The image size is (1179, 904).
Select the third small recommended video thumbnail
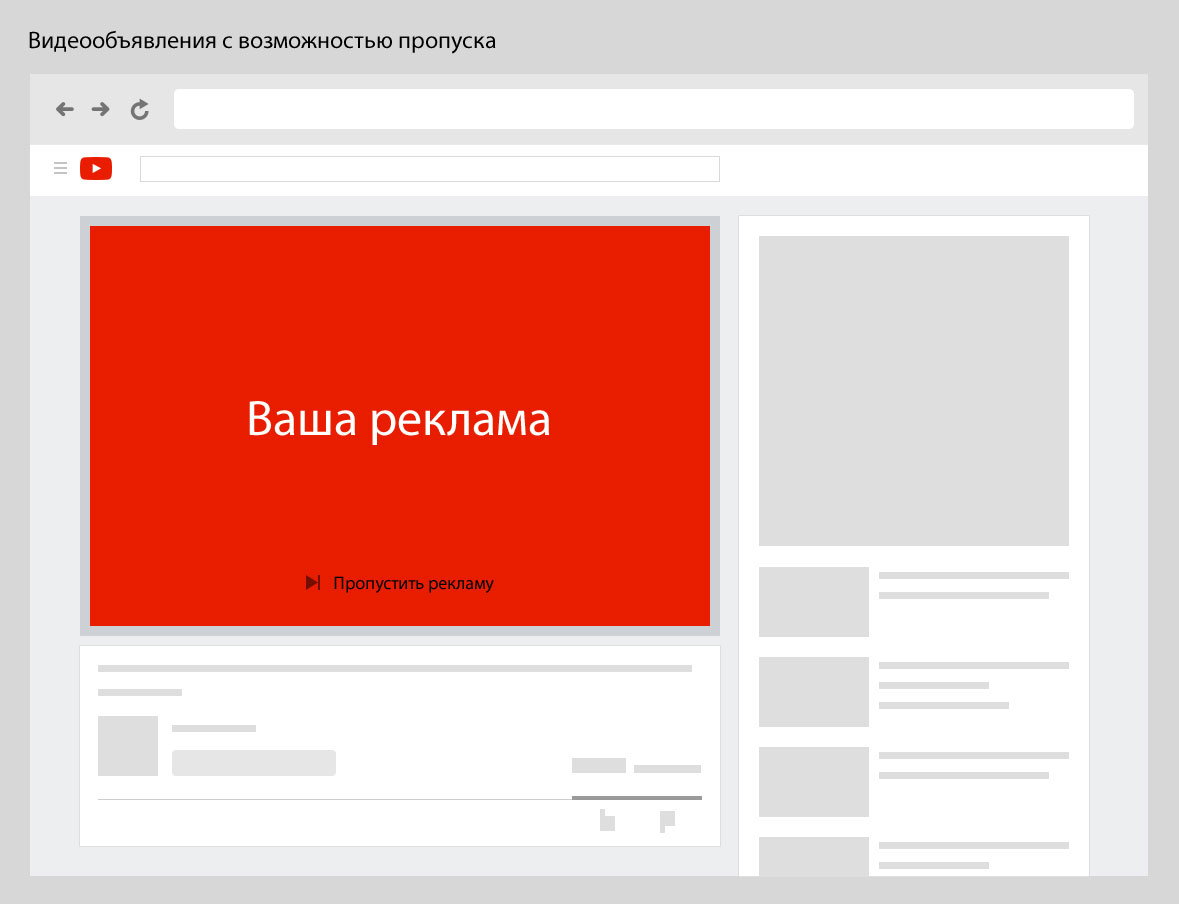pos(813,782)
